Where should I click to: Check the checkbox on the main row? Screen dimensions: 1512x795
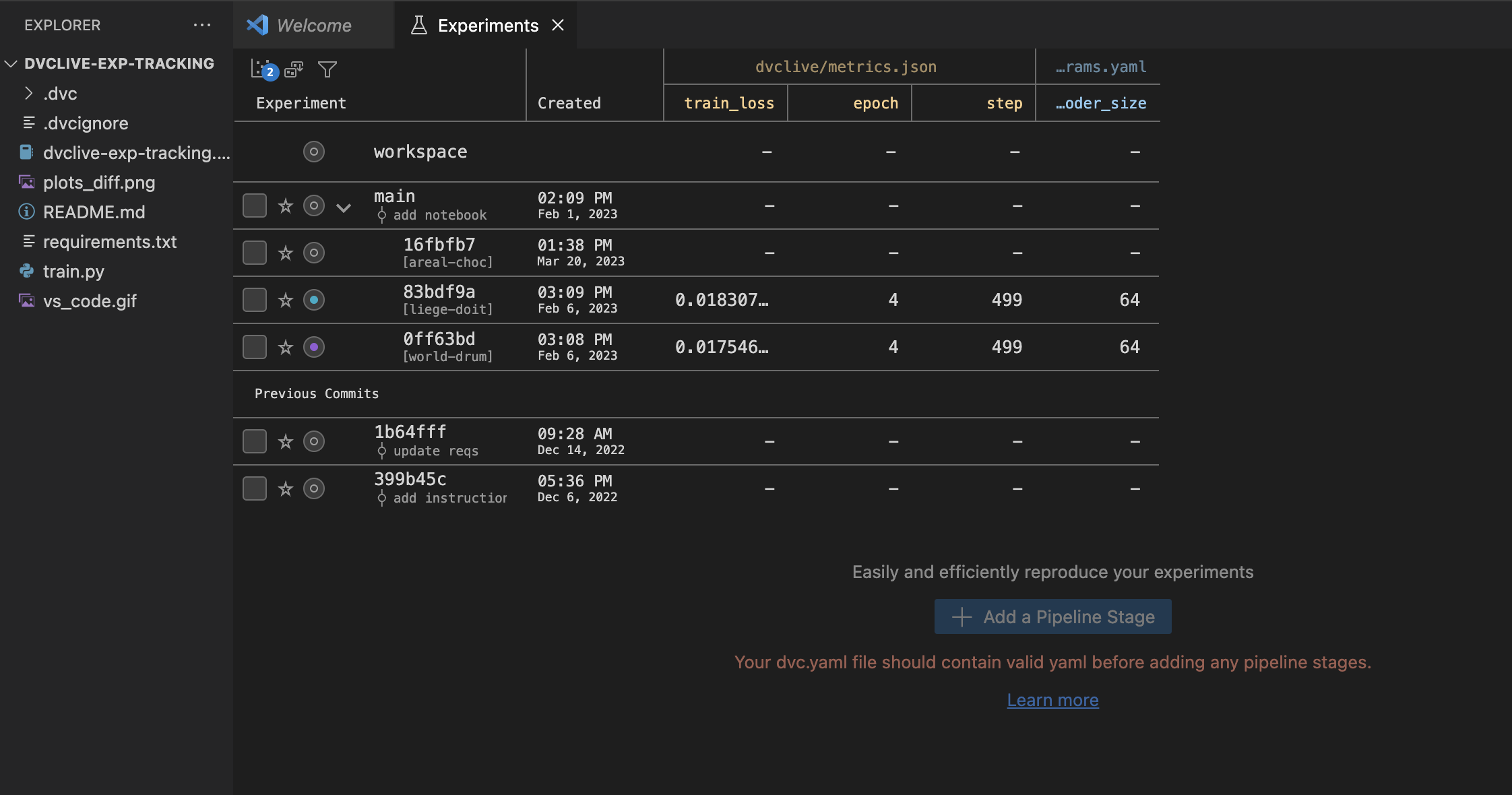coord(254,205)
